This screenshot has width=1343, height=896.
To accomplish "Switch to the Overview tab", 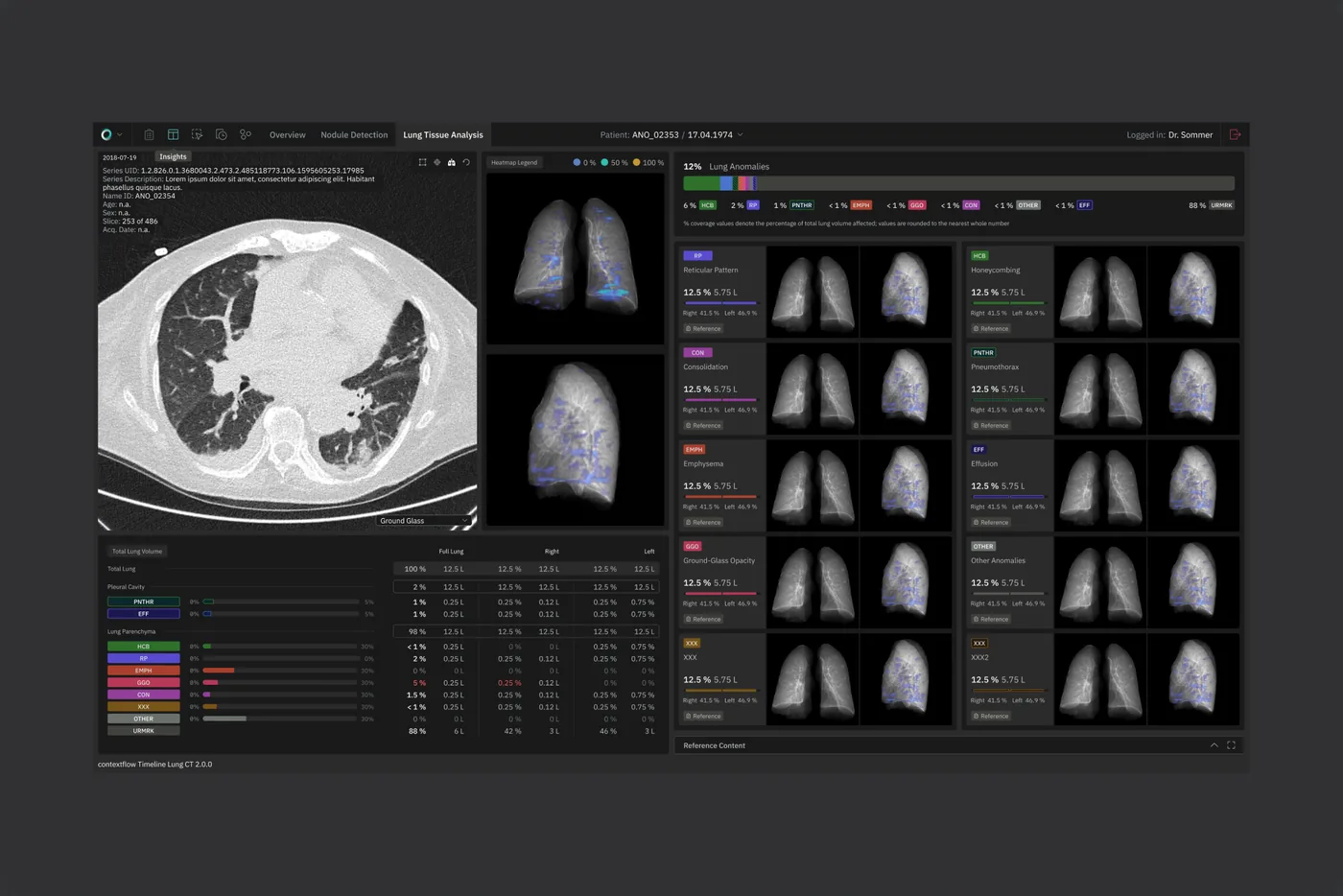I will (x=288, y=135).
